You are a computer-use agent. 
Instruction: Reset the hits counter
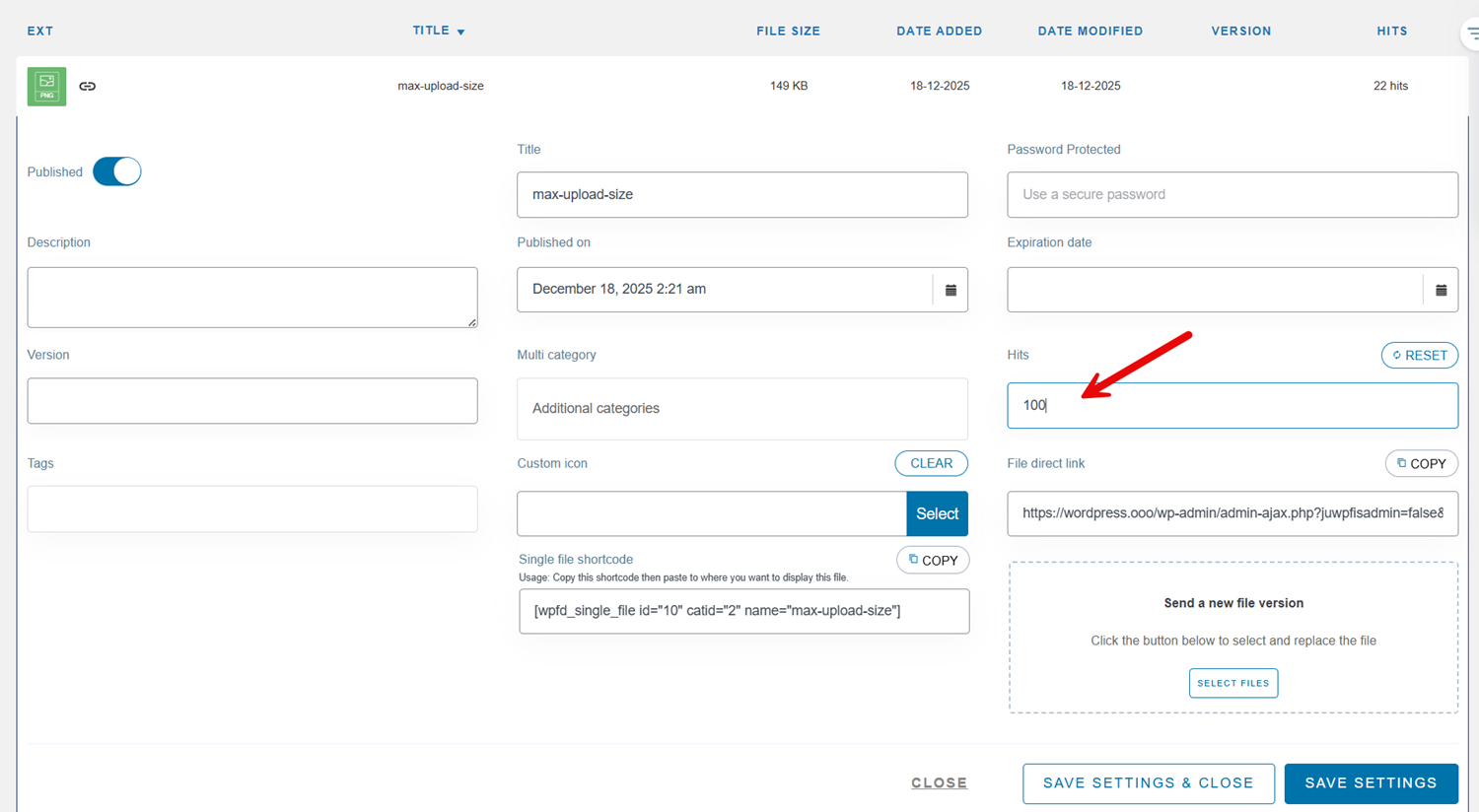(1419, 355)
